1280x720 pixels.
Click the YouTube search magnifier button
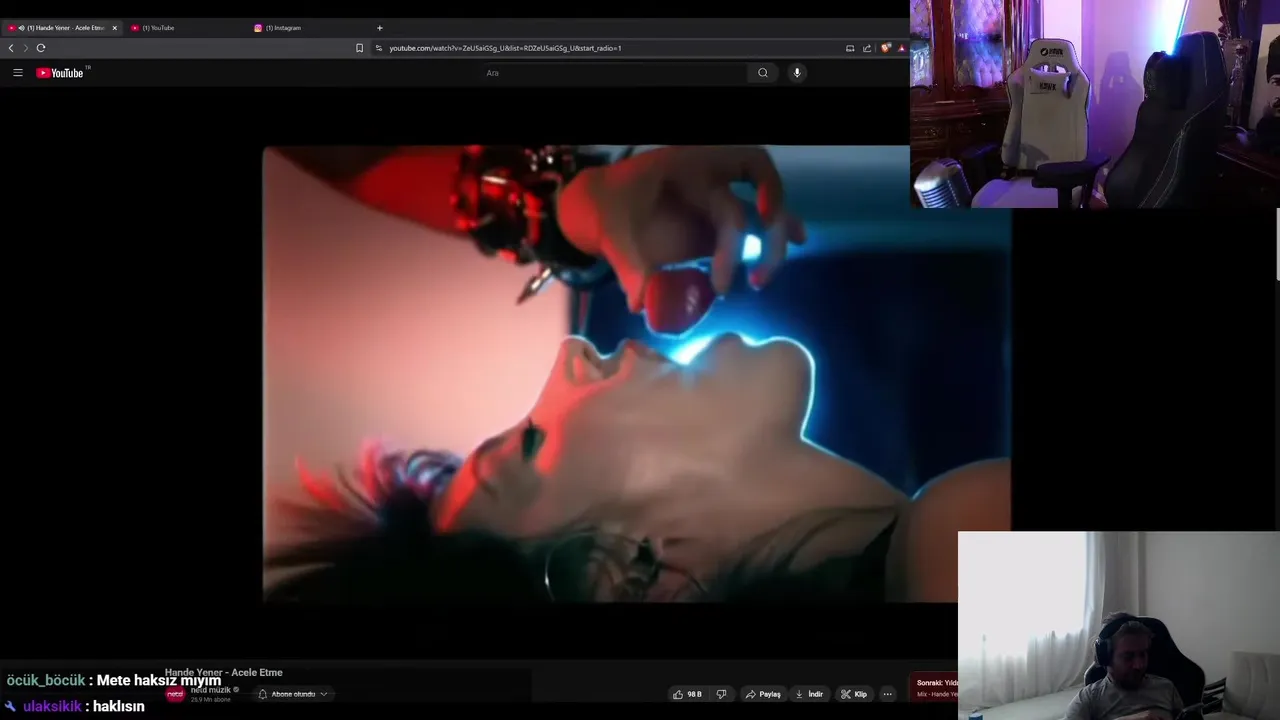(x=763, y=73)
